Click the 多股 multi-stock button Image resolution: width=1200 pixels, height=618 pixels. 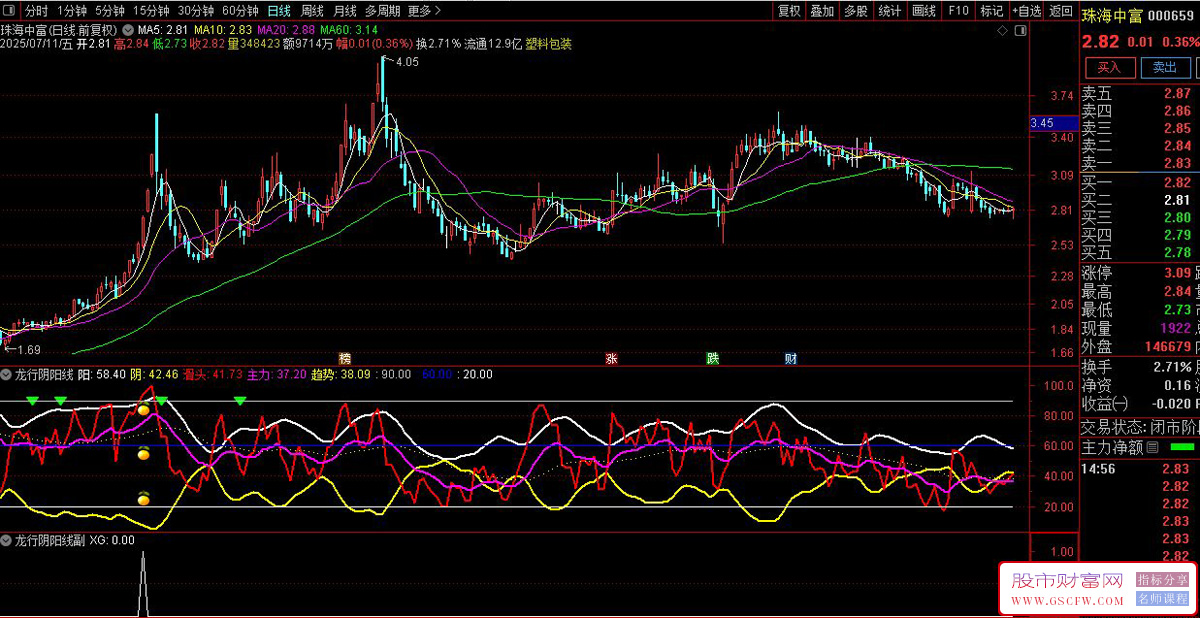(x=855, y=11)
